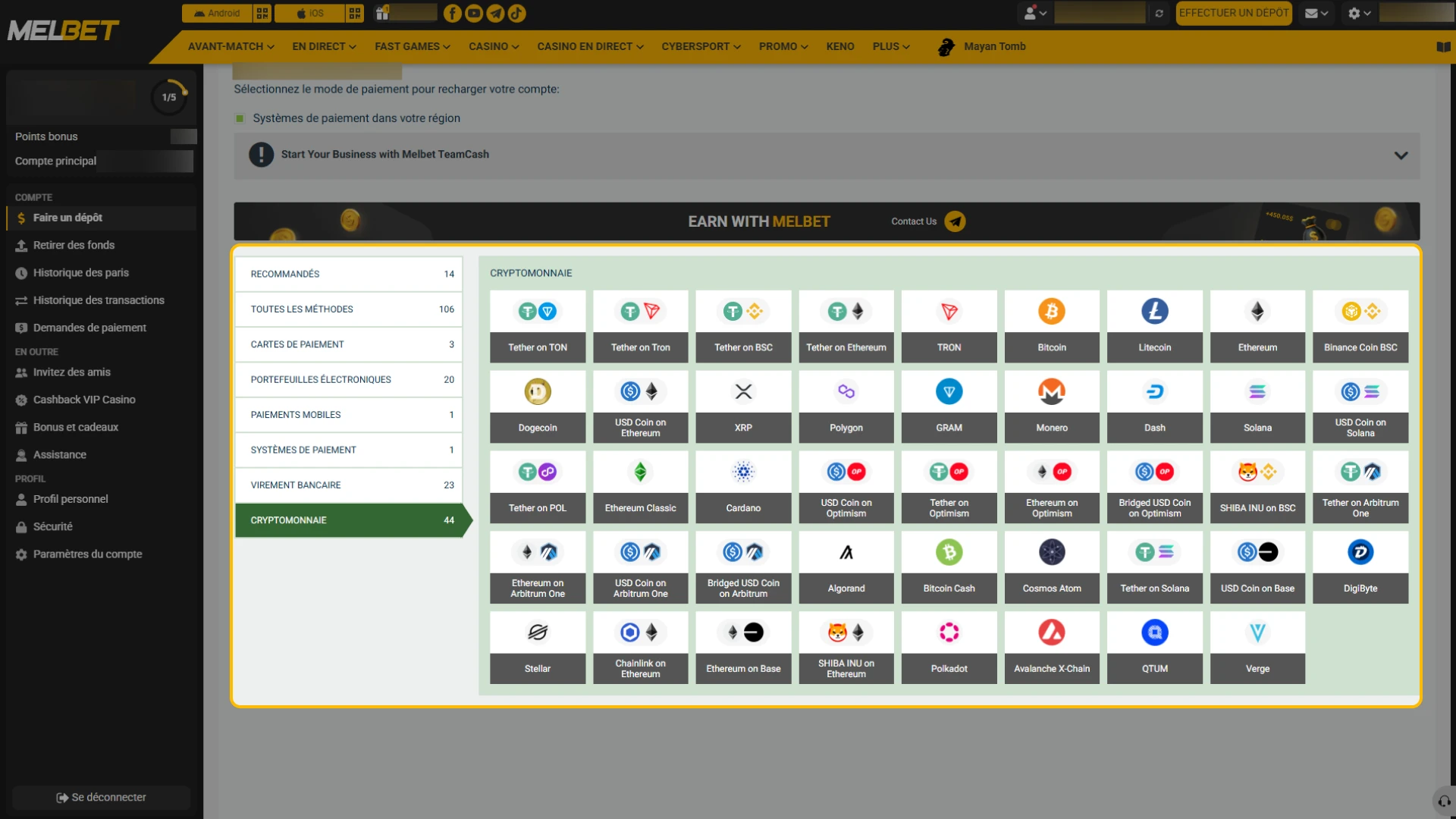Select the Polkadot payment tile
The height and width of the screenshot is (819, 1456).
949,648
